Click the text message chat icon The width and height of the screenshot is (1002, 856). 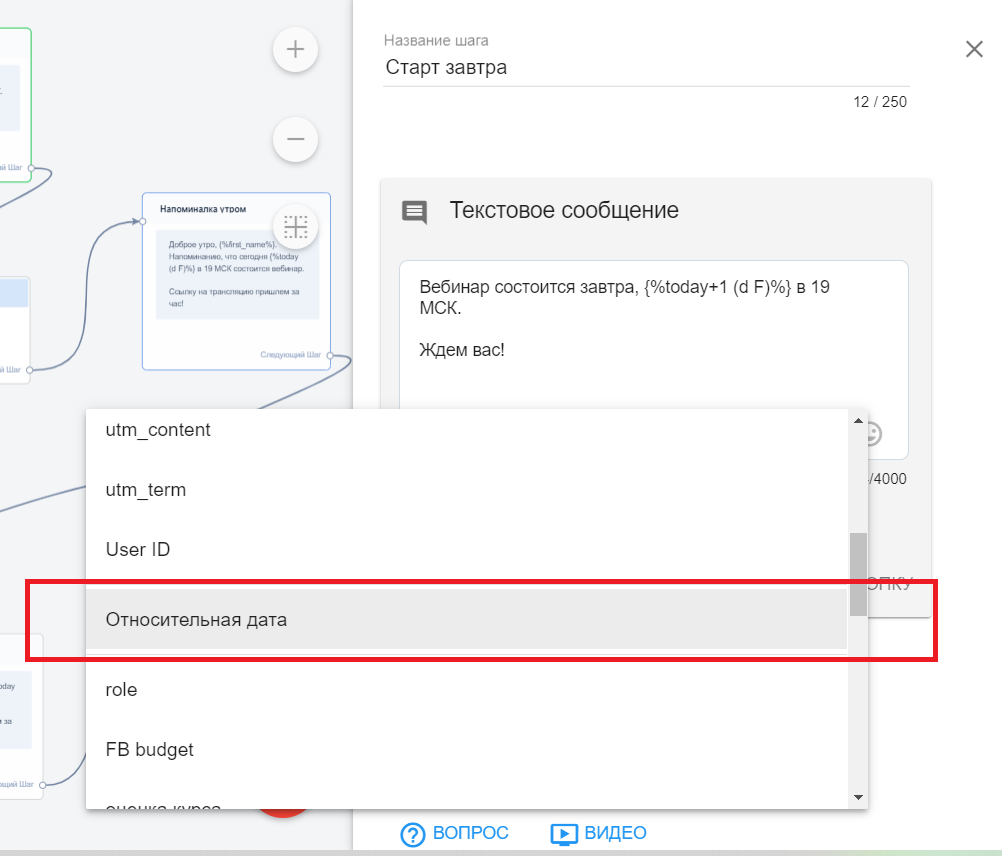pos(414,211)
